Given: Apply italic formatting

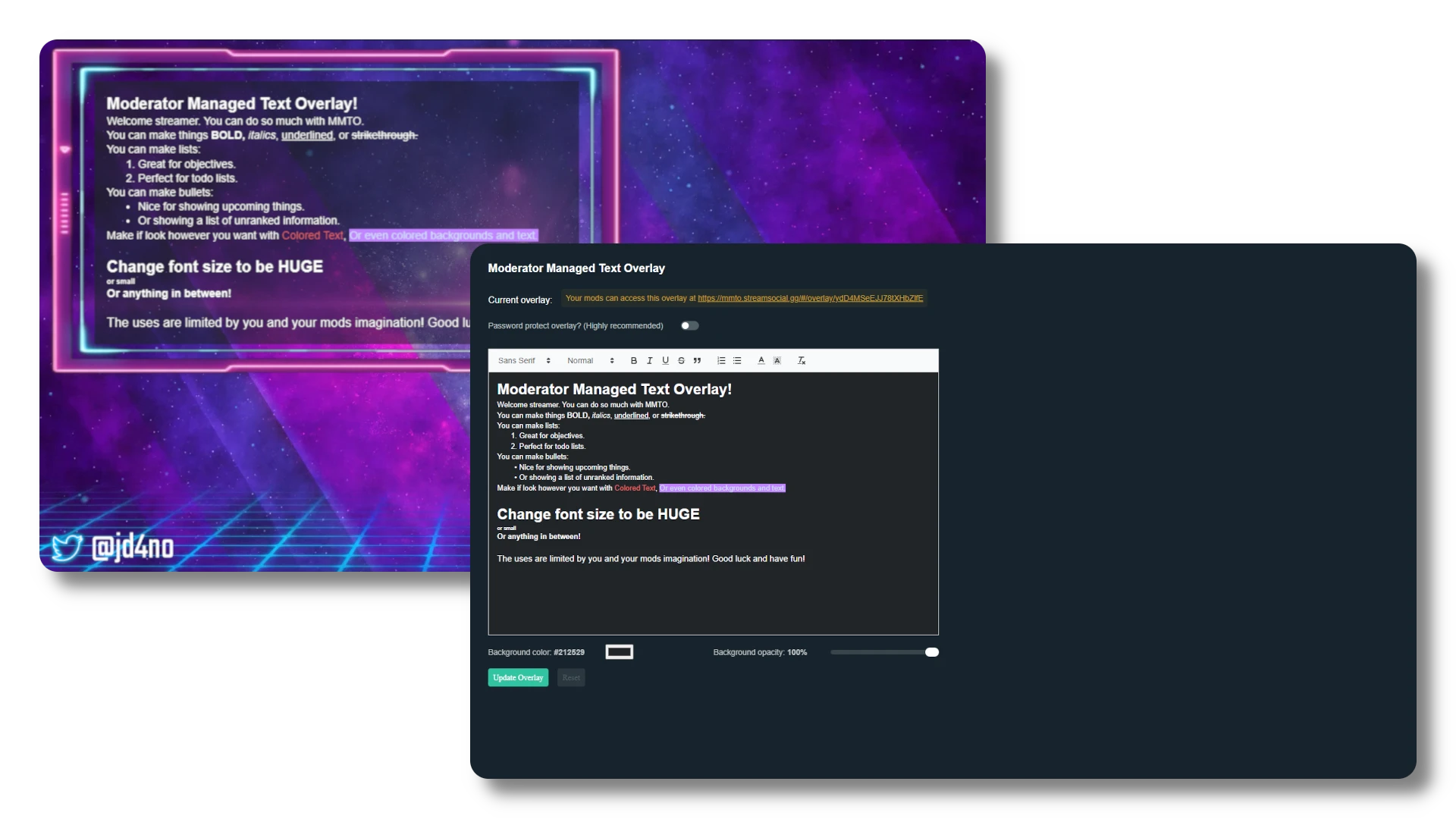Looking at the screenshot, I should (650, 361).
